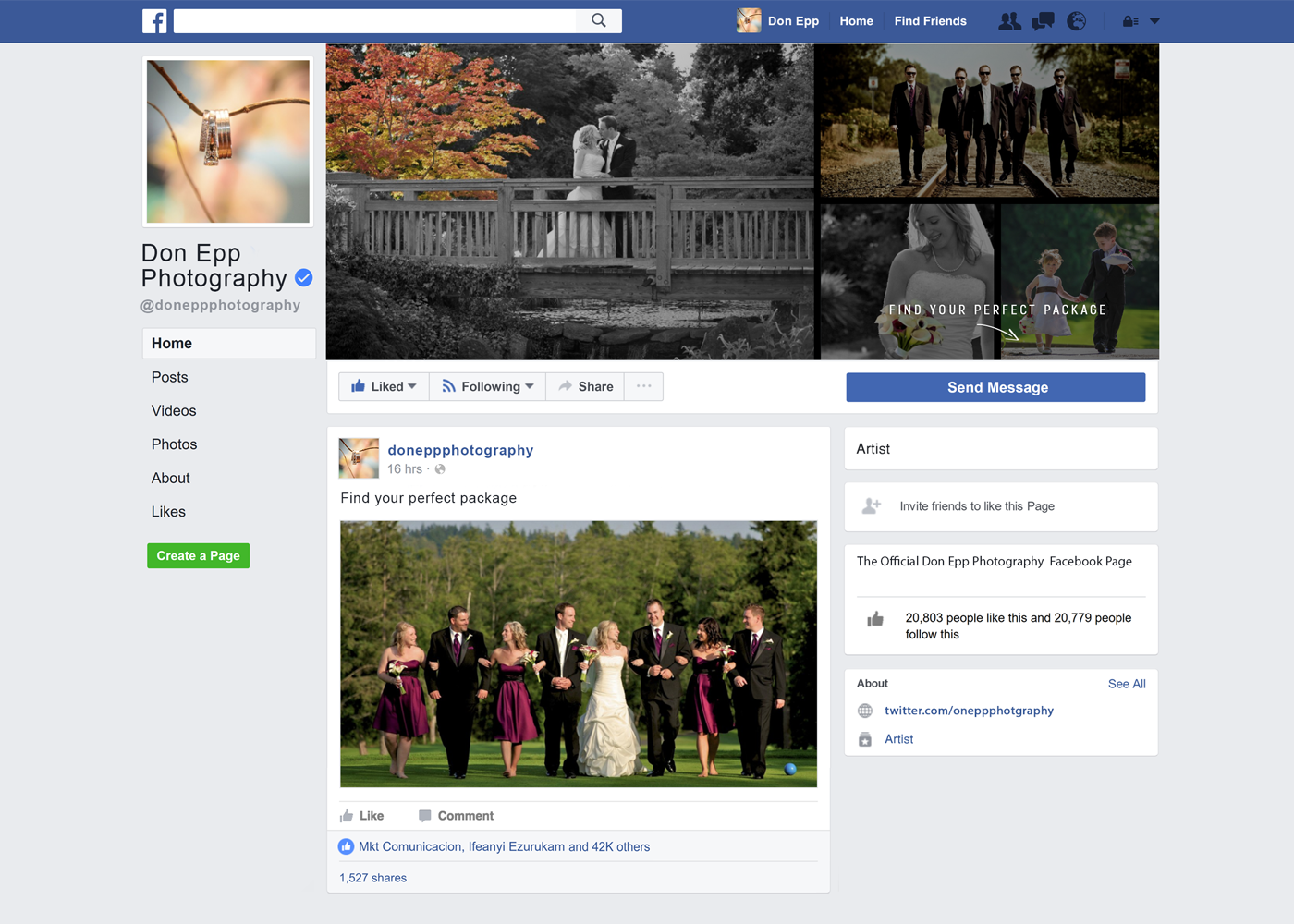
Task: Open the Liked dropdown button
Action: (384, 386)
